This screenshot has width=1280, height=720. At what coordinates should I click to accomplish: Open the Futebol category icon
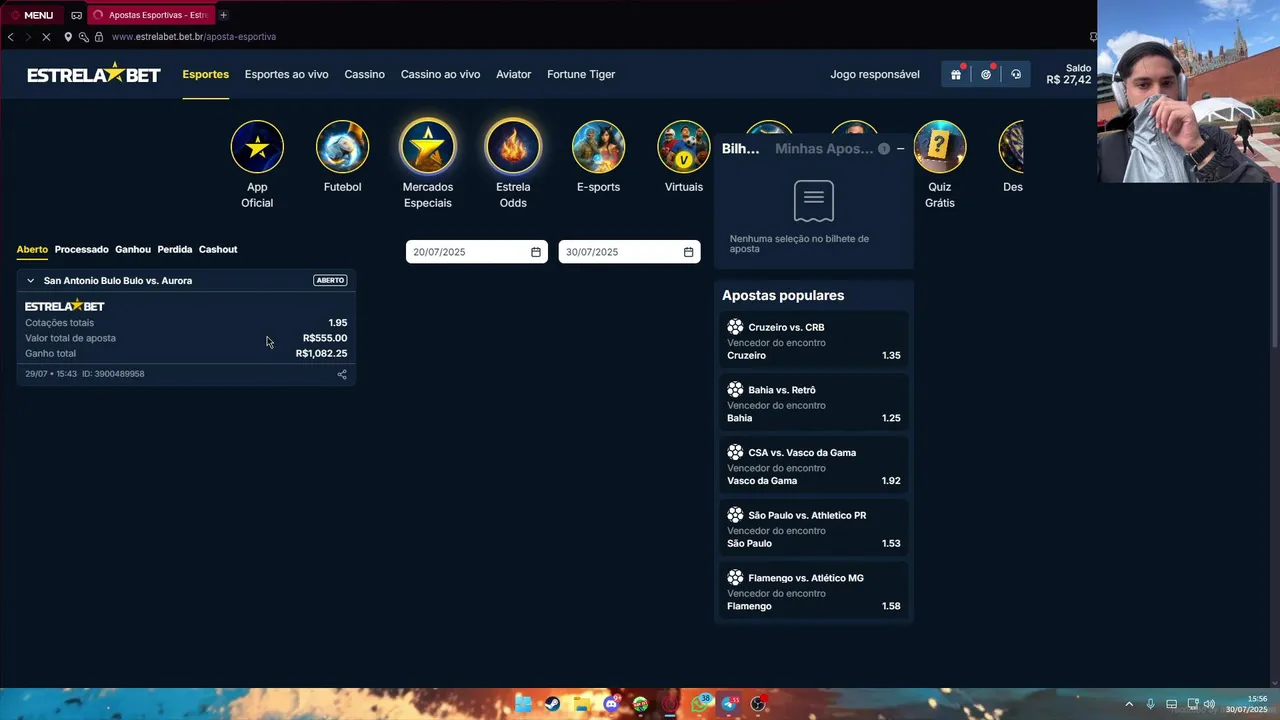342,146
